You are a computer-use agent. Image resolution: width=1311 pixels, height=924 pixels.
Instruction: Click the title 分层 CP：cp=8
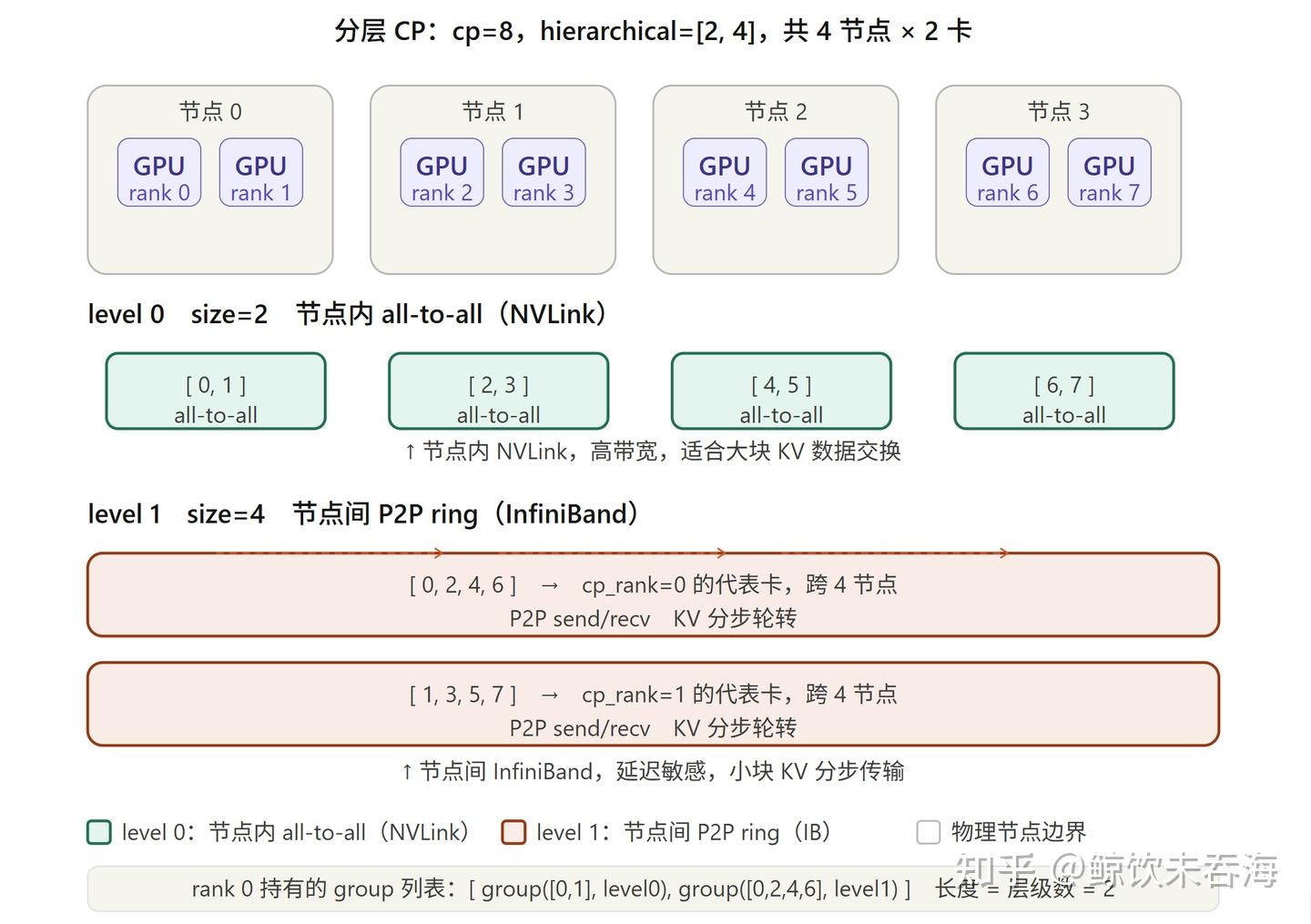(x=653, y=32)
